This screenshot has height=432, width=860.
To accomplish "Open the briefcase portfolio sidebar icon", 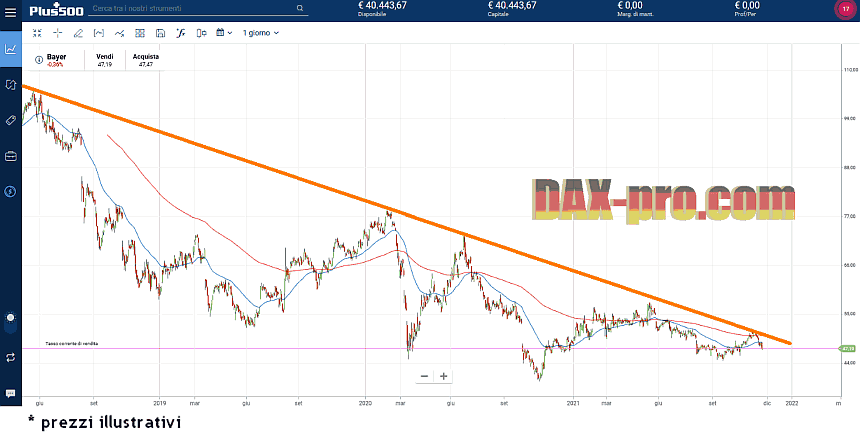I will 10,156.
